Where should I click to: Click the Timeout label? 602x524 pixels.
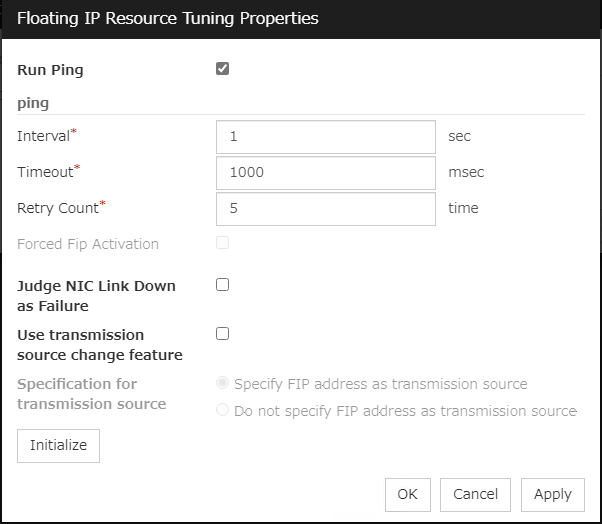click(x=45, y=172)
